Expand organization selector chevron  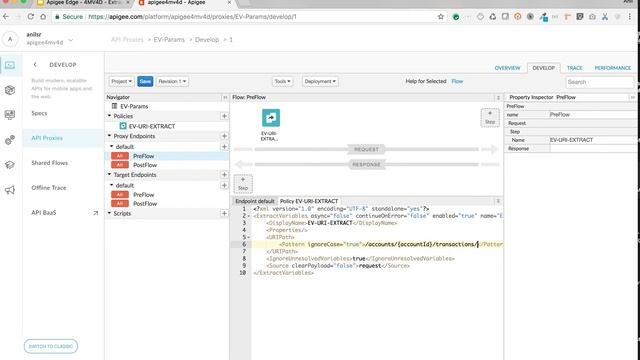click(x=71, y=40)
